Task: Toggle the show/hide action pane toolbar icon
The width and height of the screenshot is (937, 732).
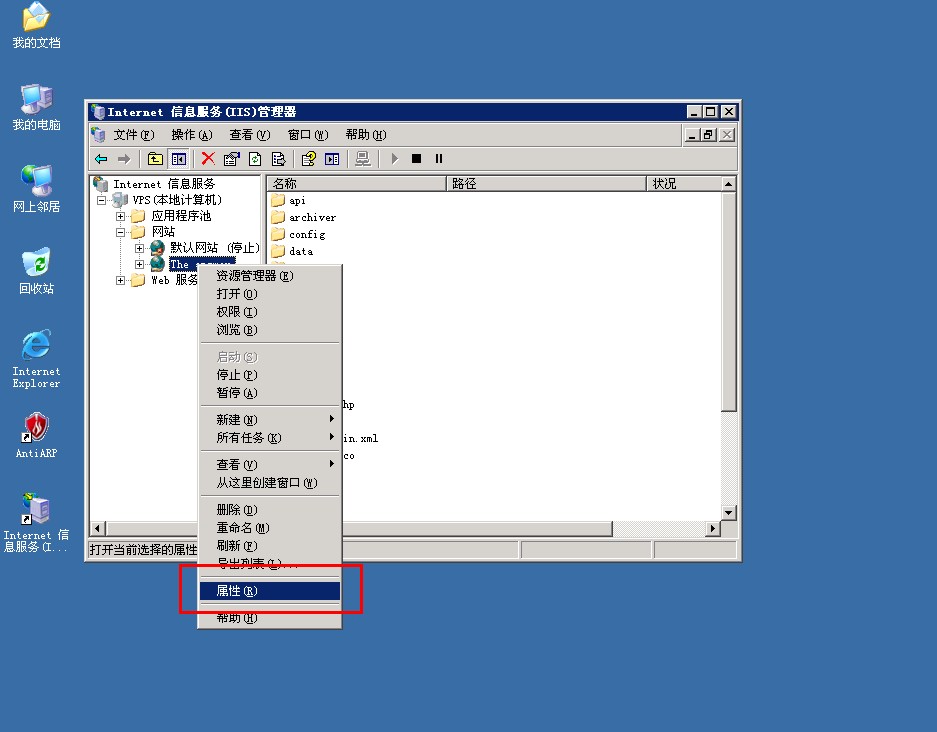Action: pyautogui.click(x=332, y=159)
